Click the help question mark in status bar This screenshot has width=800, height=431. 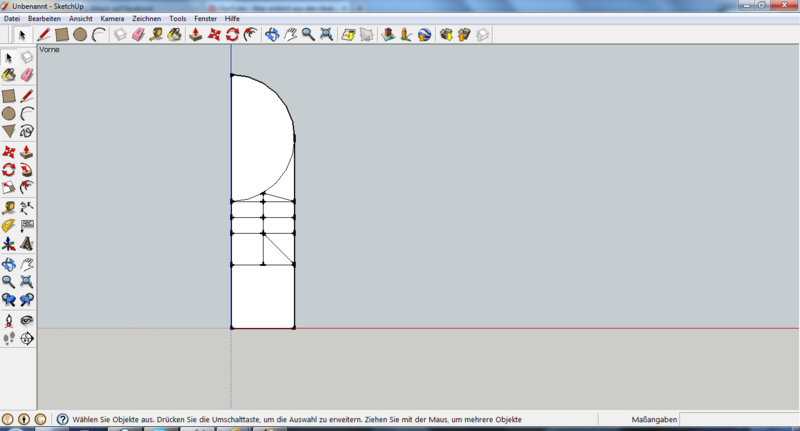pos(62,419)
